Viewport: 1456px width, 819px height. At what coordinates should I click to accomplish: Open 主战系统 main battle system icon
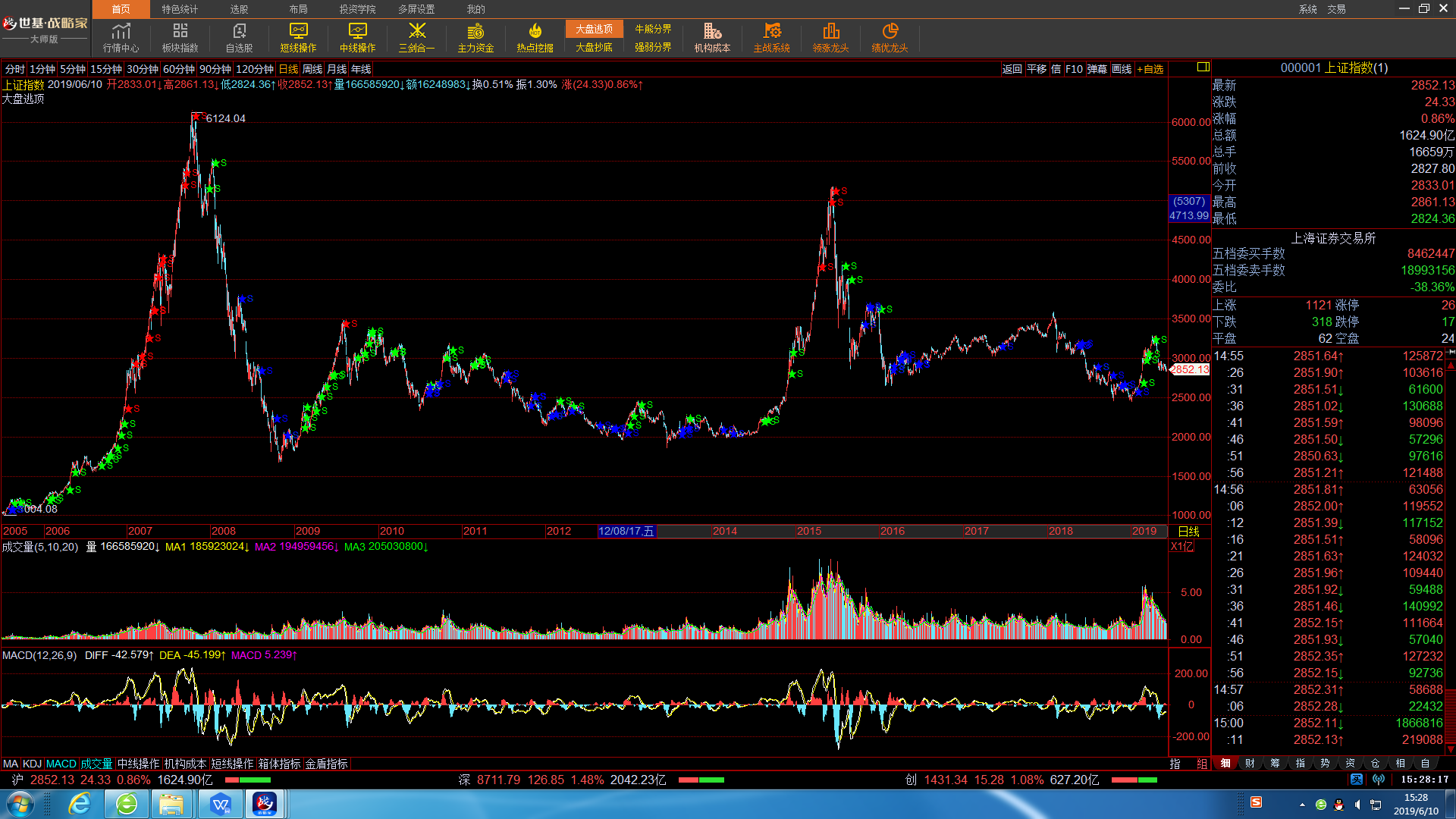tap(771, 37)
